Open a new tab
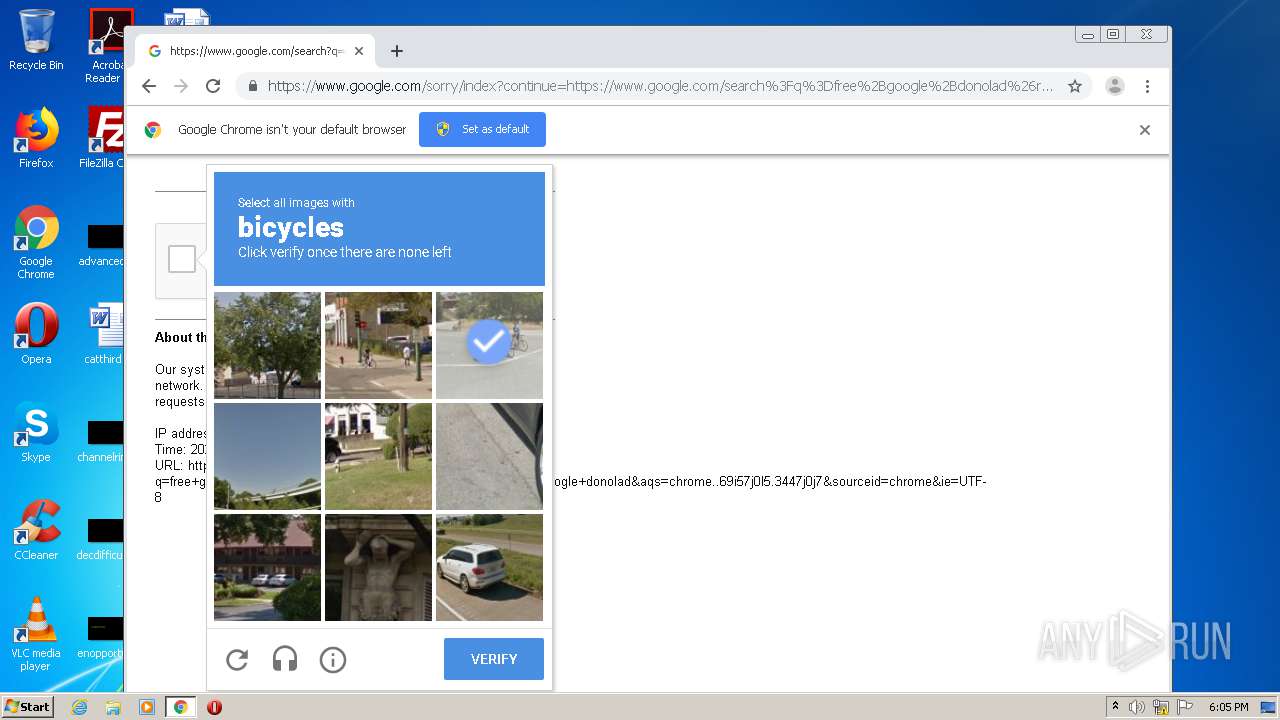Image resolution: width=1280 pixels, height=720 pixels. [397, 51]
